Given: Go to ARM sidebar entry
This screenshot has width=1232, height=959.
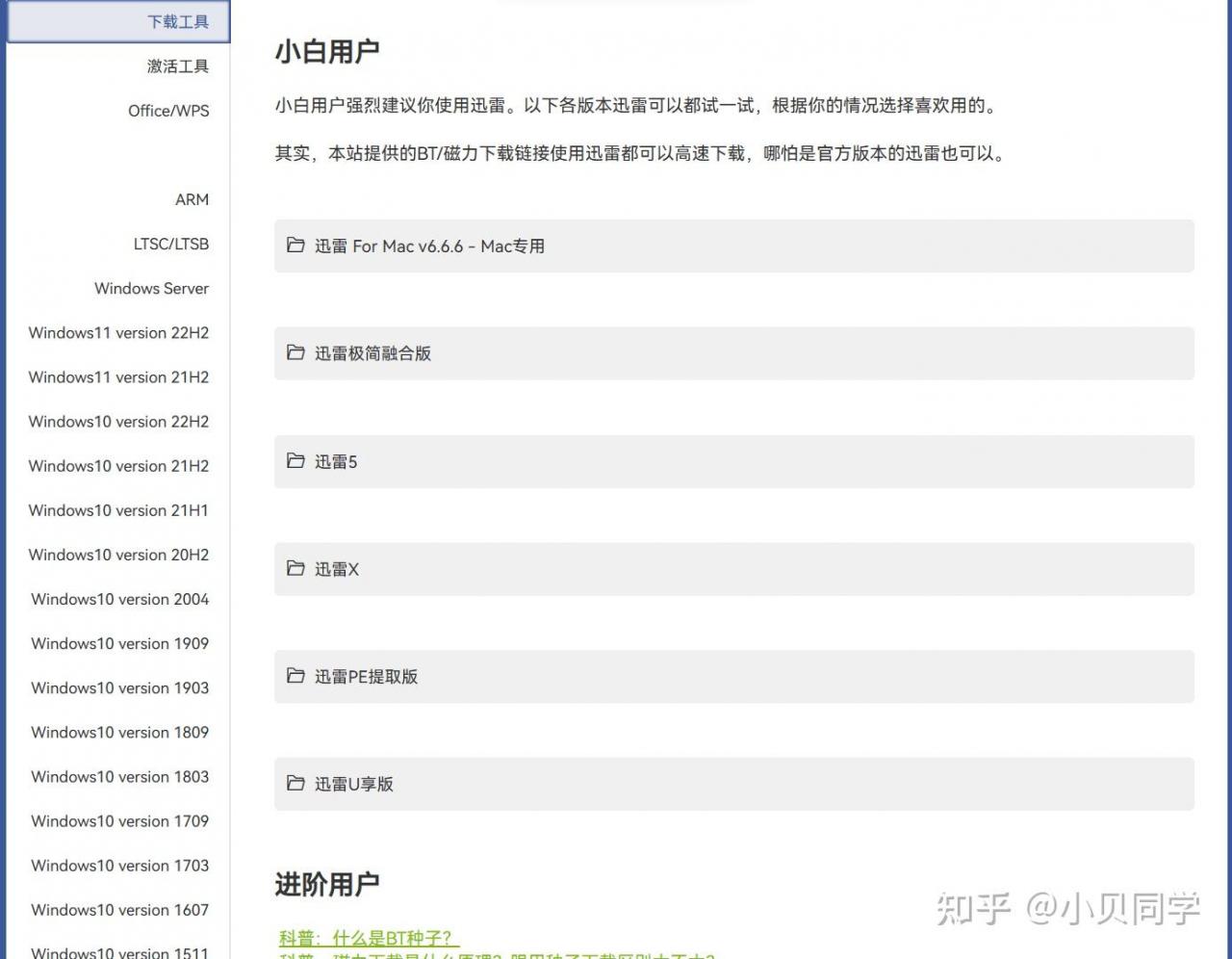Looking at the screenshot, I should pyautogui.click(x=192, y=199).
